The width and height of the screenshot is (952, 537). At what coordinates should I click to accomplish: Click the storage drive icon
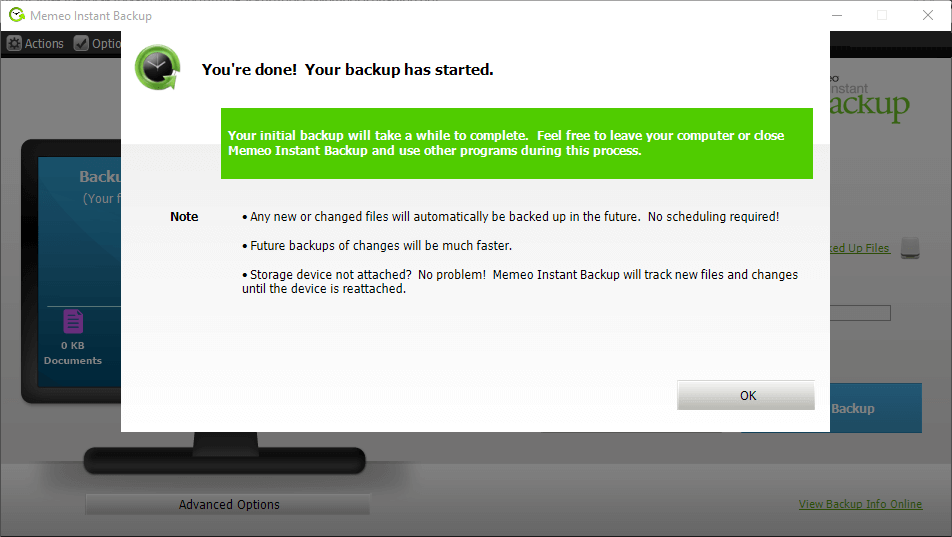[x=909, y=247]
